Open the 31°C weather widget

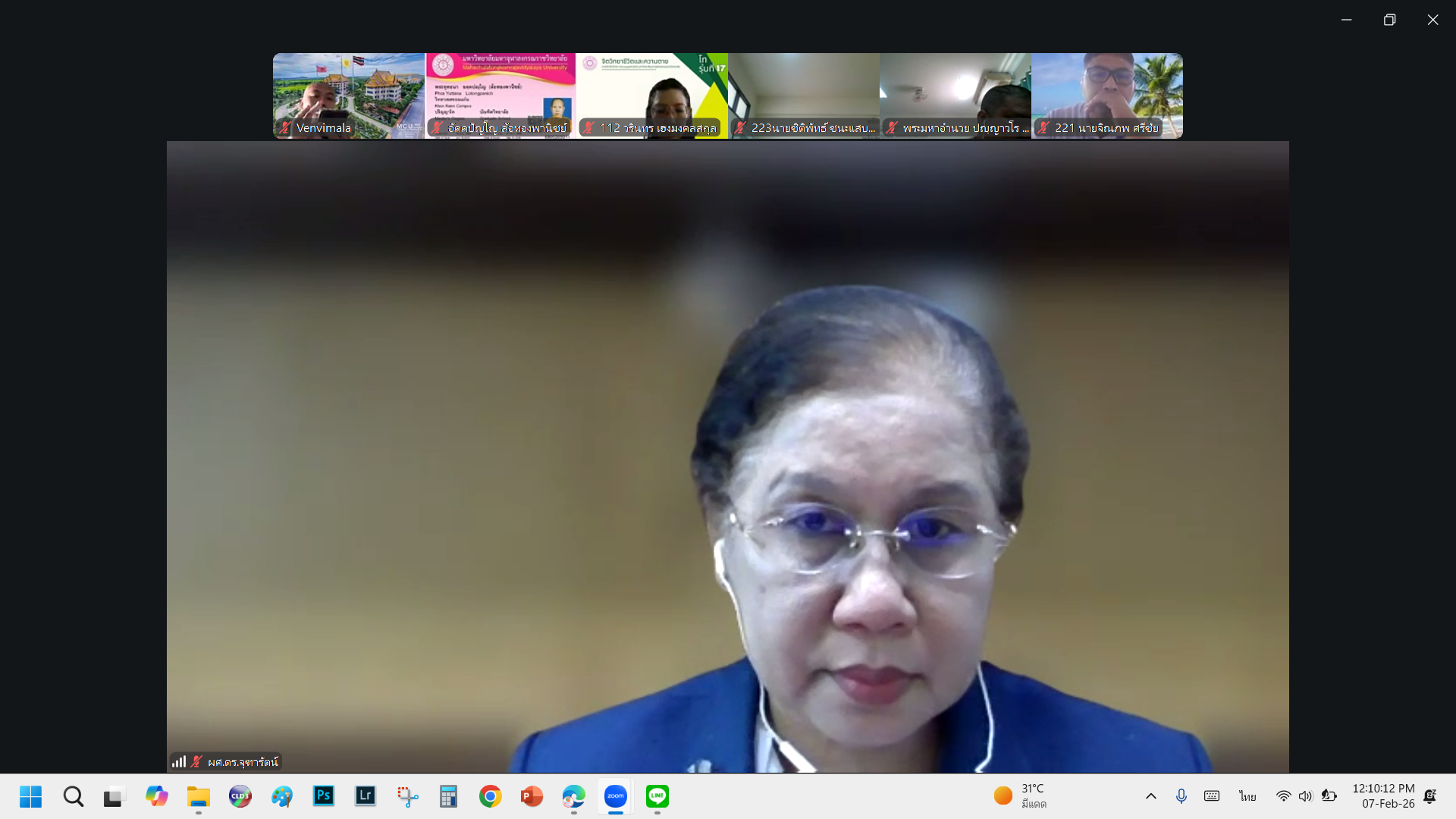[1020, 796]
